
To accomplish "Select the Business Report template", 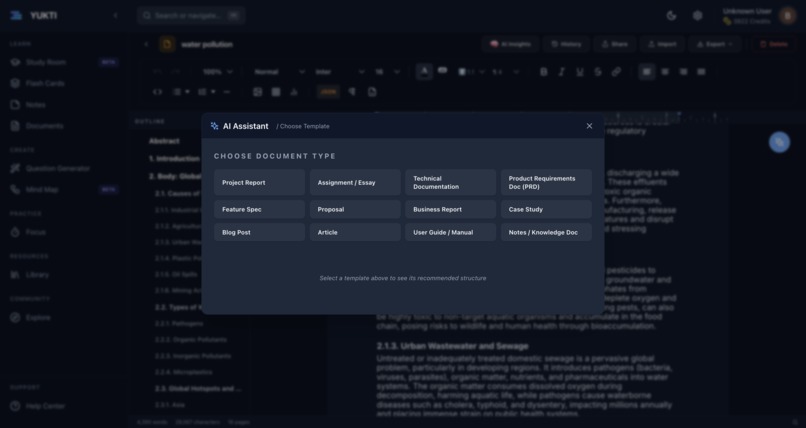I will pyautogui.click(x=451, y=209).
